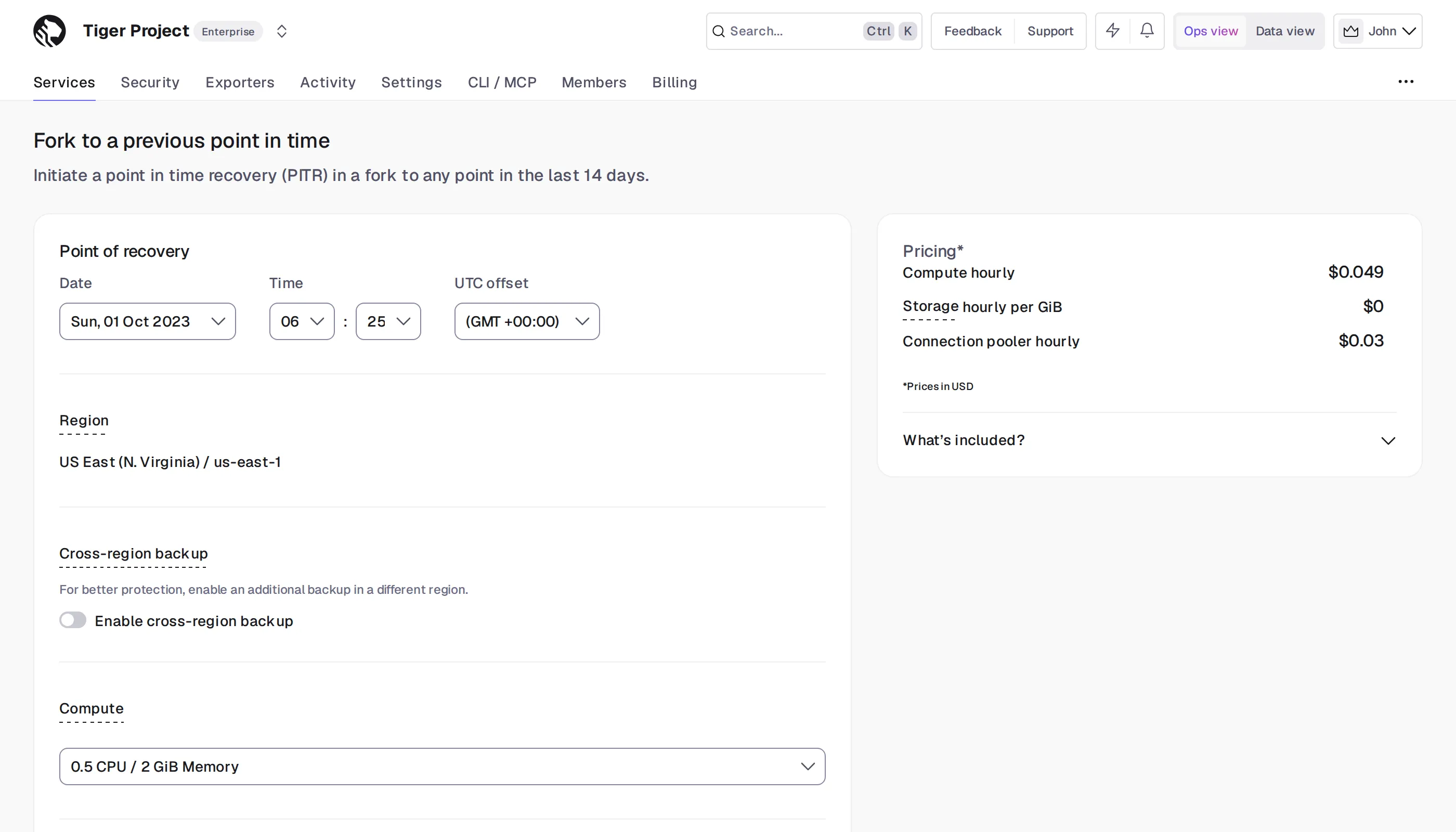Viewport: 1456px width, 832px height.
Task: Focus the Search input field
Action: click(x=814, y=31)
